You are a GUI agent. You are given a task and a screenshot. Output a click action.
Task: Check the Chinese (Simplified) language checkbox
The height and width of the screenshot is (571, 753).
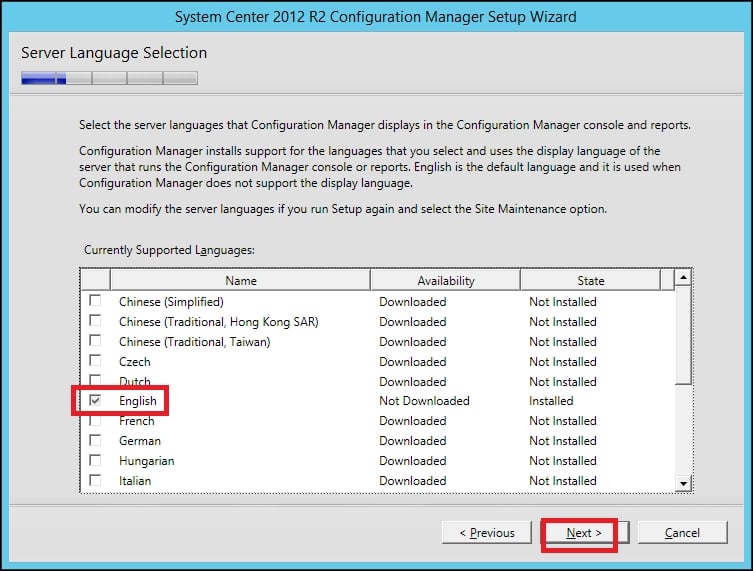(x=95, y=301)
